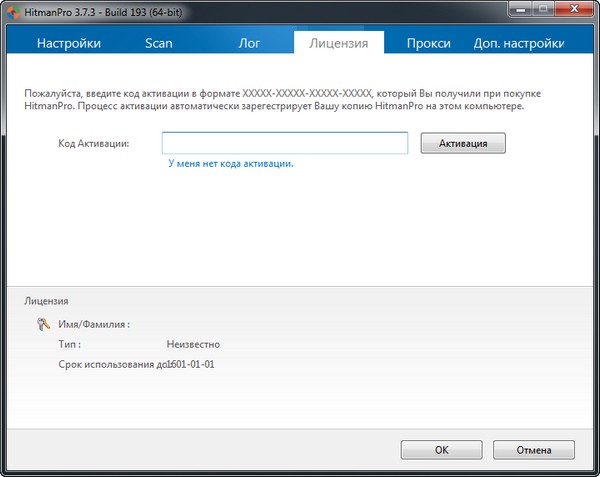The height and width of the screenshot is (477, 600).
Task: Select the Лицензия tab
Action: pos(339,43)
